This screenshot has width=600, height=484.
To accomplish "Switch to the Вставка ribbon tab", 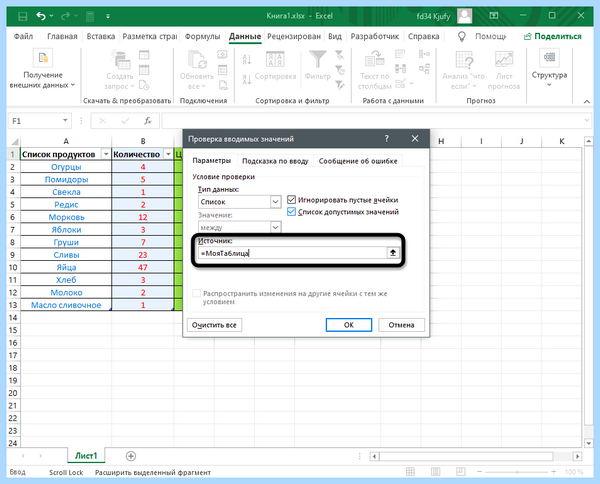I will pos(101,36).
